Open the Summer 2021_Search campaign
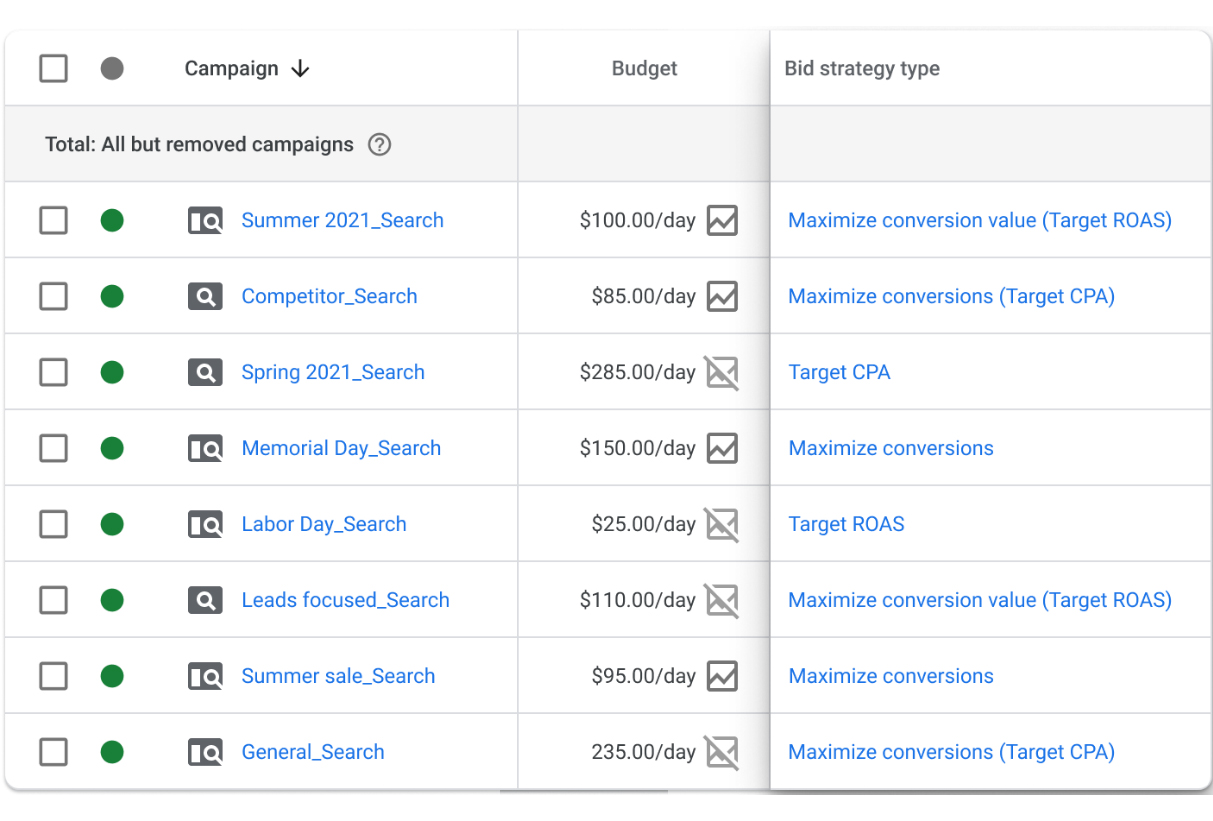The height and width of the screenshot is (821, 1213). [x=342, y=220]
